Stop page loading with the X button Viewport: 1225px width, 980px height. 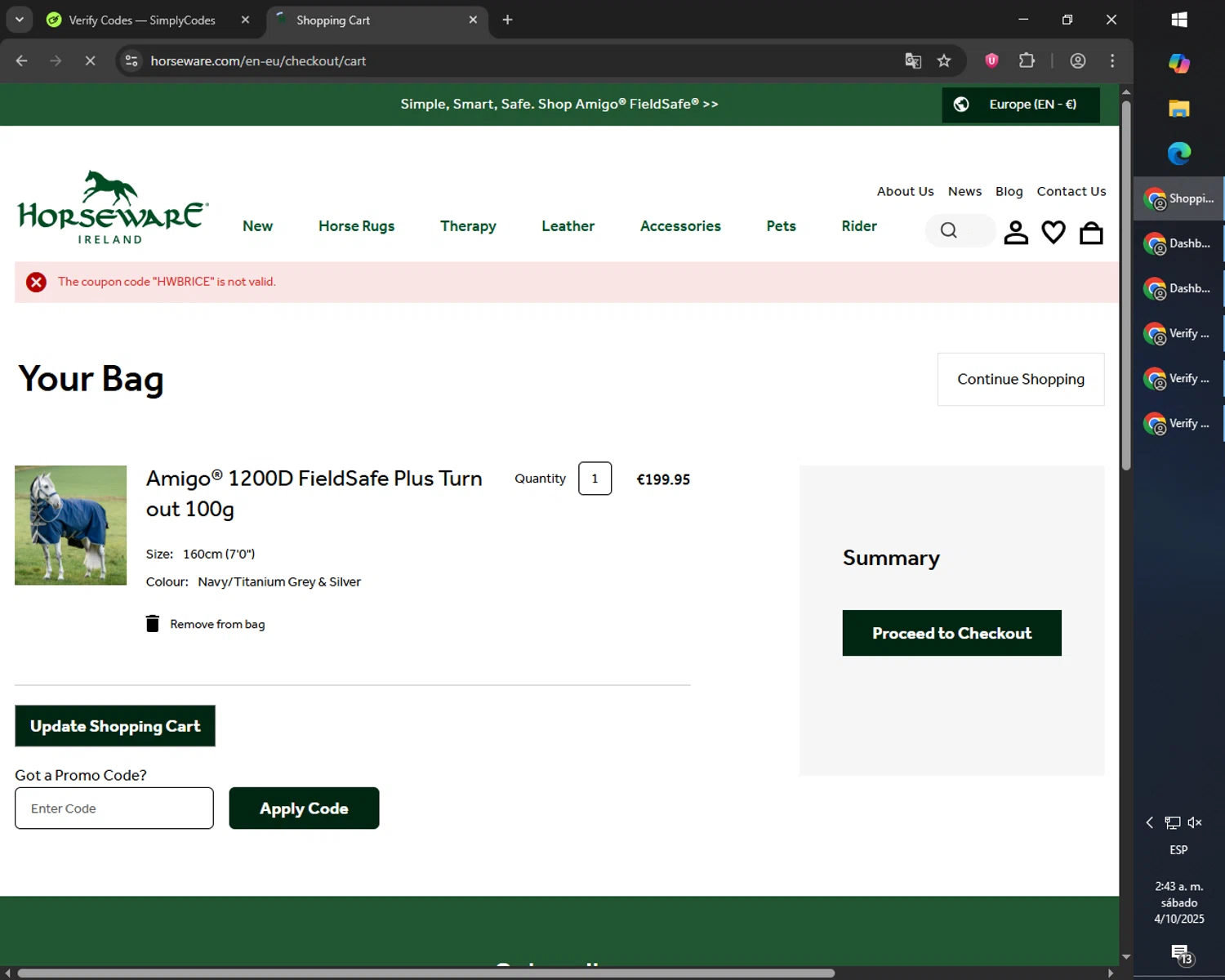[x=90, y=60]
